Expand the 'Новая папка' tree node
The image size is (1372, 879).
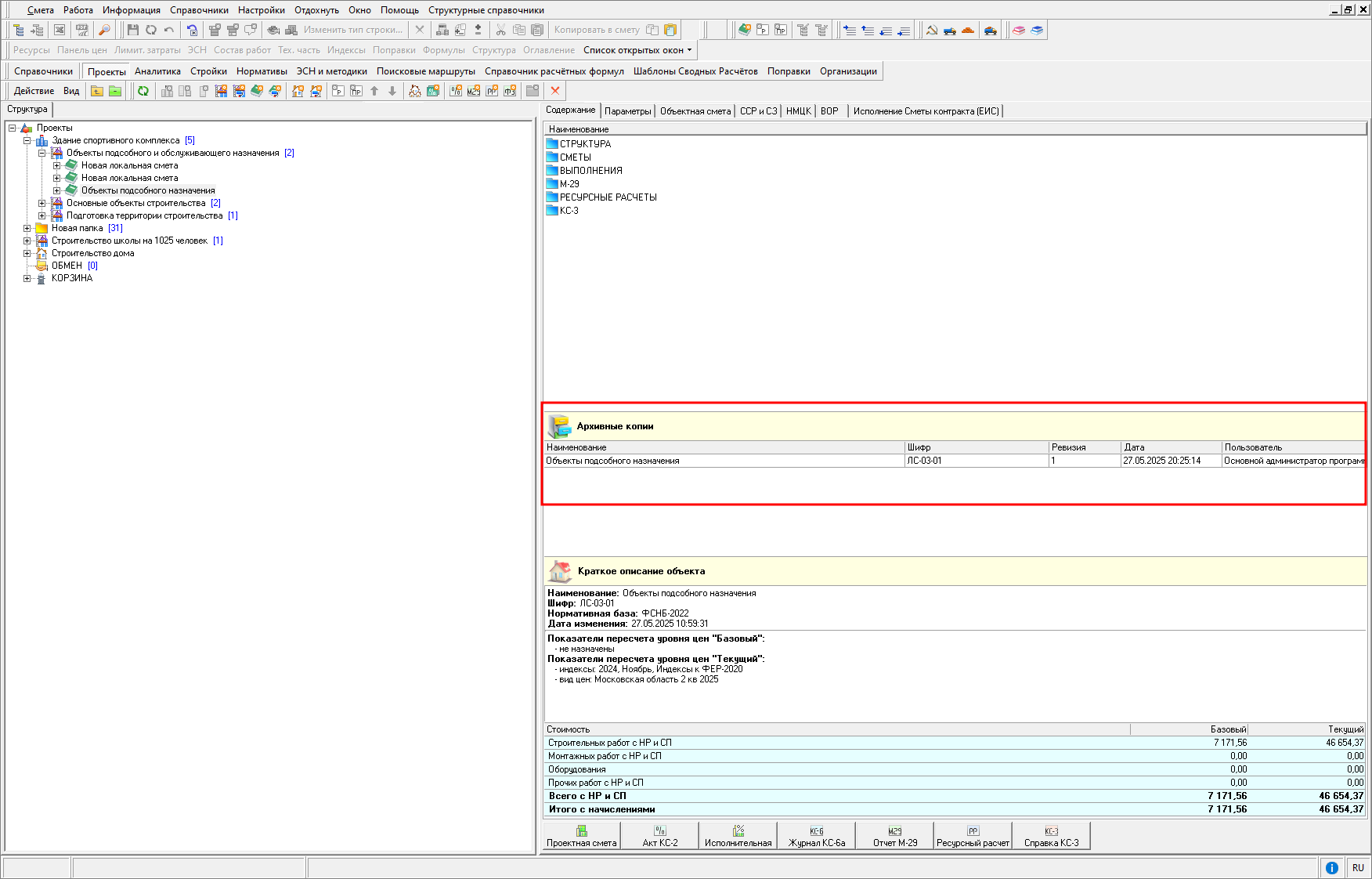pos(27,228)
